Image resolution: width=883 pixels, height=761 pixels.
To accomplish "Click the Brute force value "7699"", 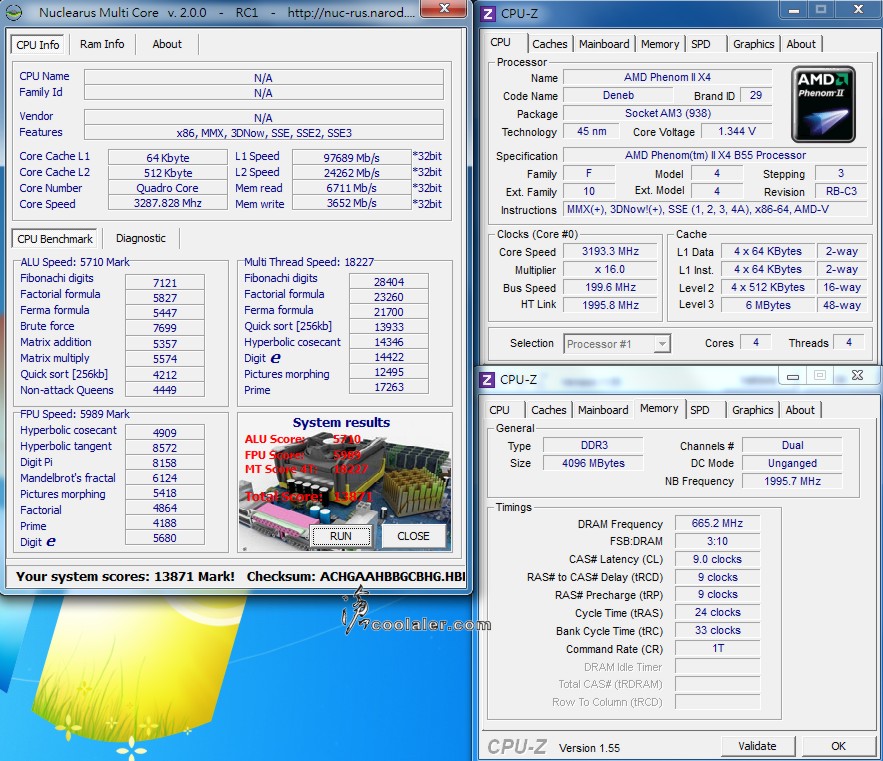I will [164, 328].
